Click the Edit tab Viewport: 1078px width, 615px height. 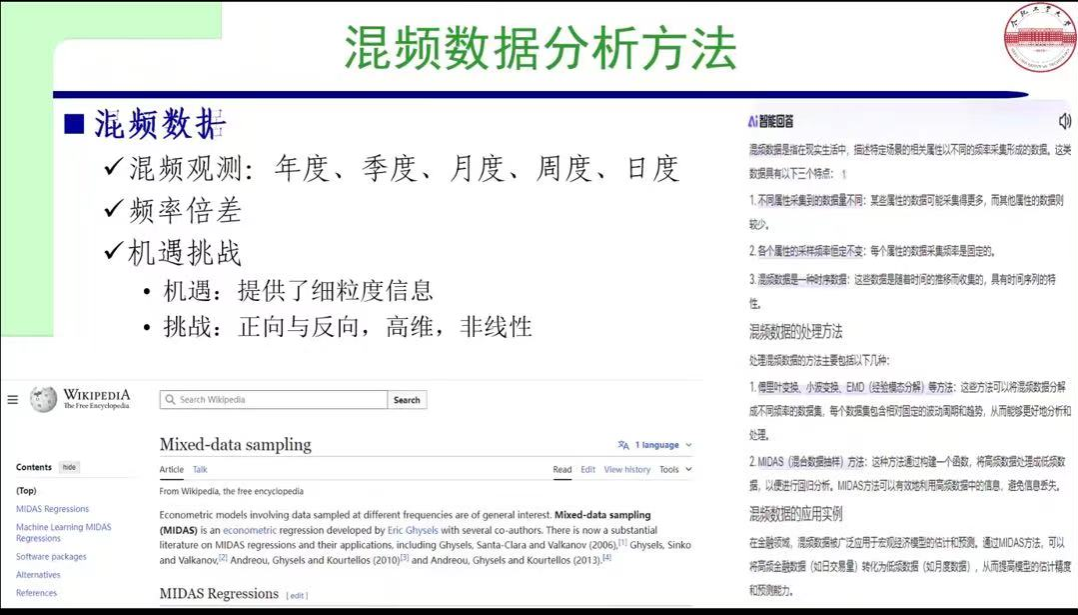pyautogui.click(x=588, y=469)
